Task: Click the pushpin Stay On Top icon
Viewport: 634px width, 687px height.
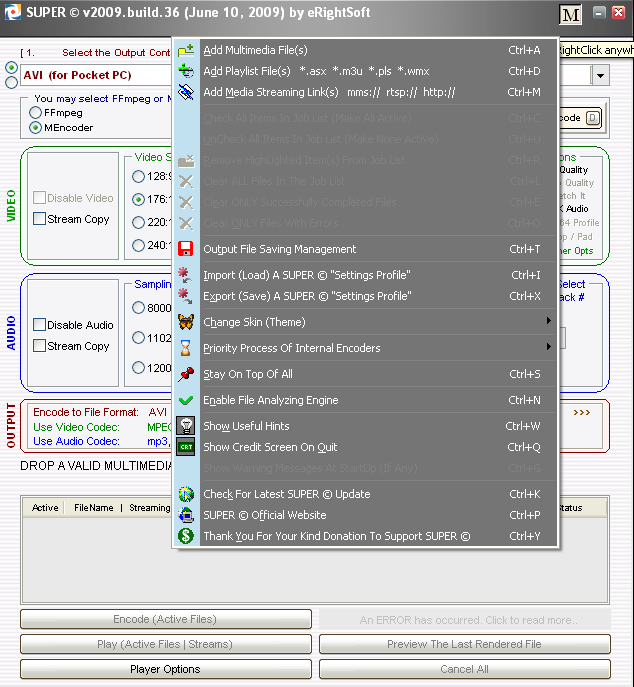Action: coord(186,374)
